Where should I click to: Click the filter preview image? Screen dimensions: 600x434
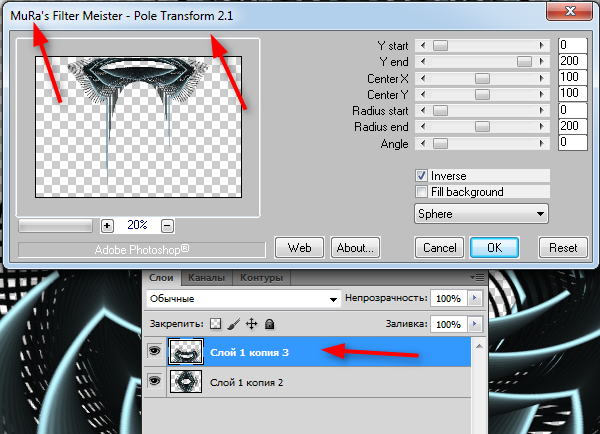point(138,127)
